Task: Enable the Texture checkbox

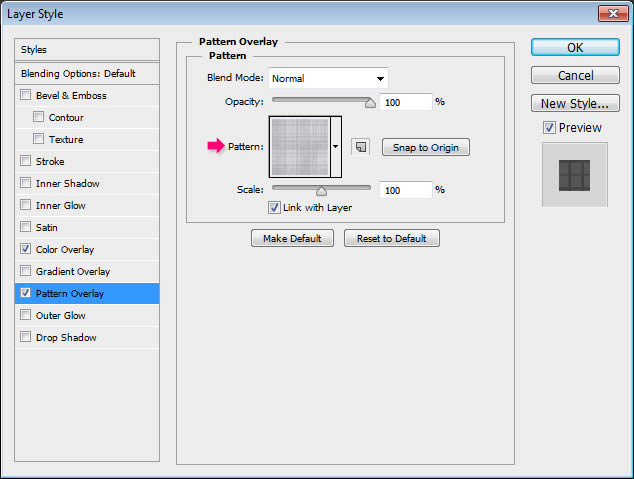Action: point(38,139)
